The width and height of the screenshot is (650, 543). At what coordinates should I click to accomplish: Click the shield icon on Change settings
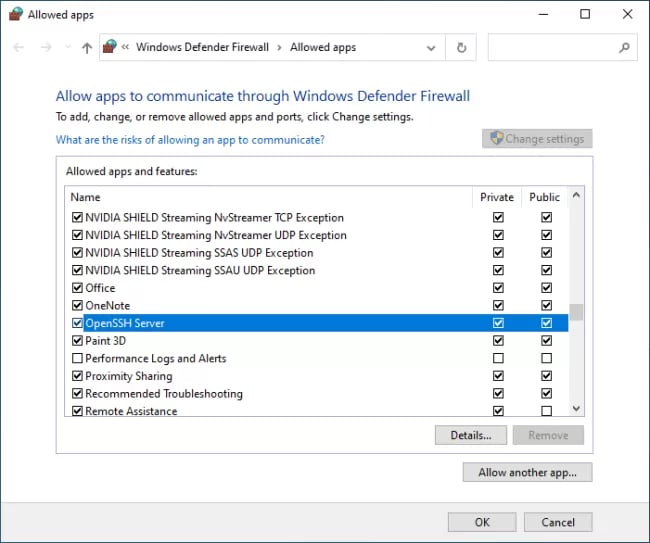pos(496,138)
